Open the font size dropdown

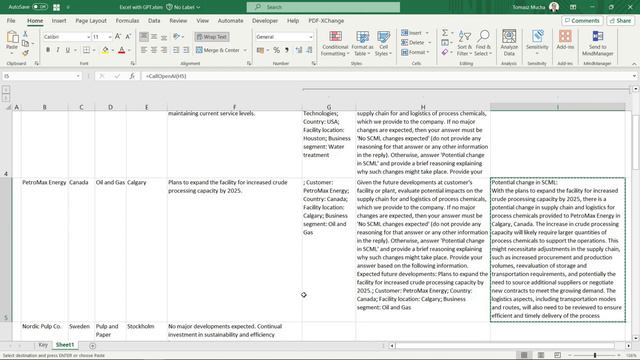pos(110,37)
